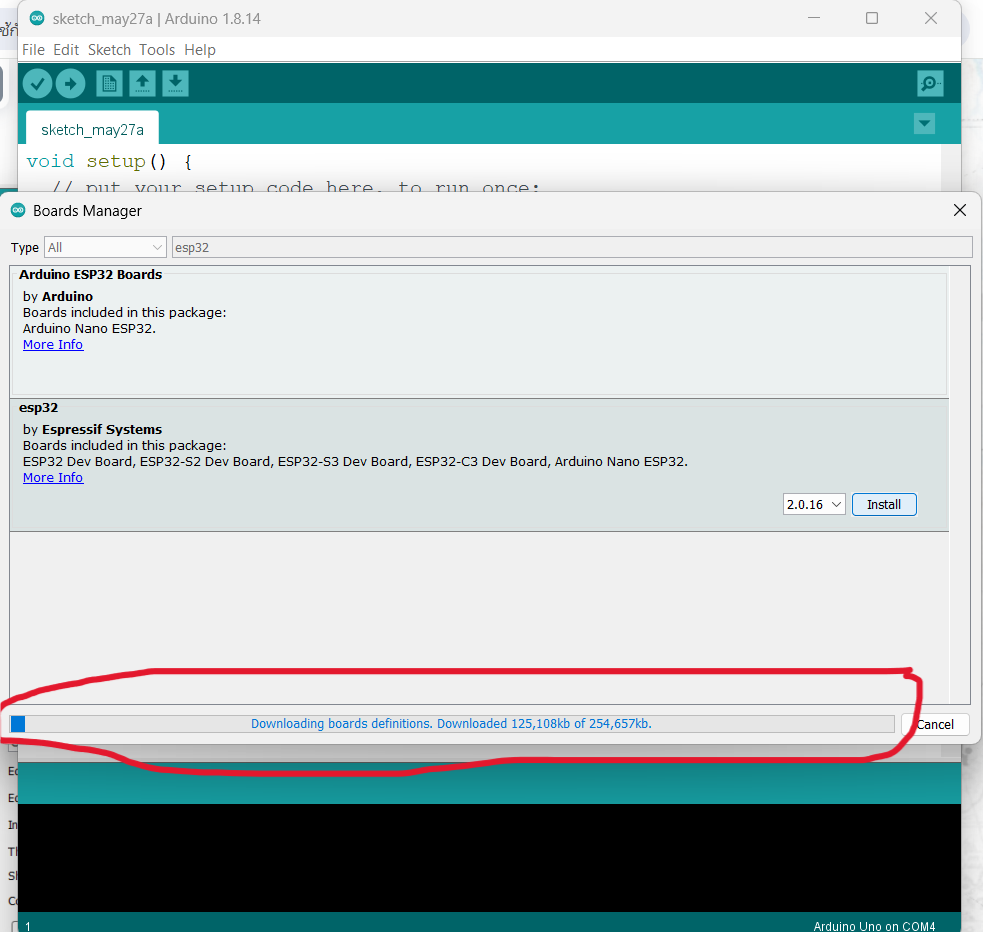Open the Edit menu
The height and width of the screenshot is (932, 983).
tap(66, 50)
